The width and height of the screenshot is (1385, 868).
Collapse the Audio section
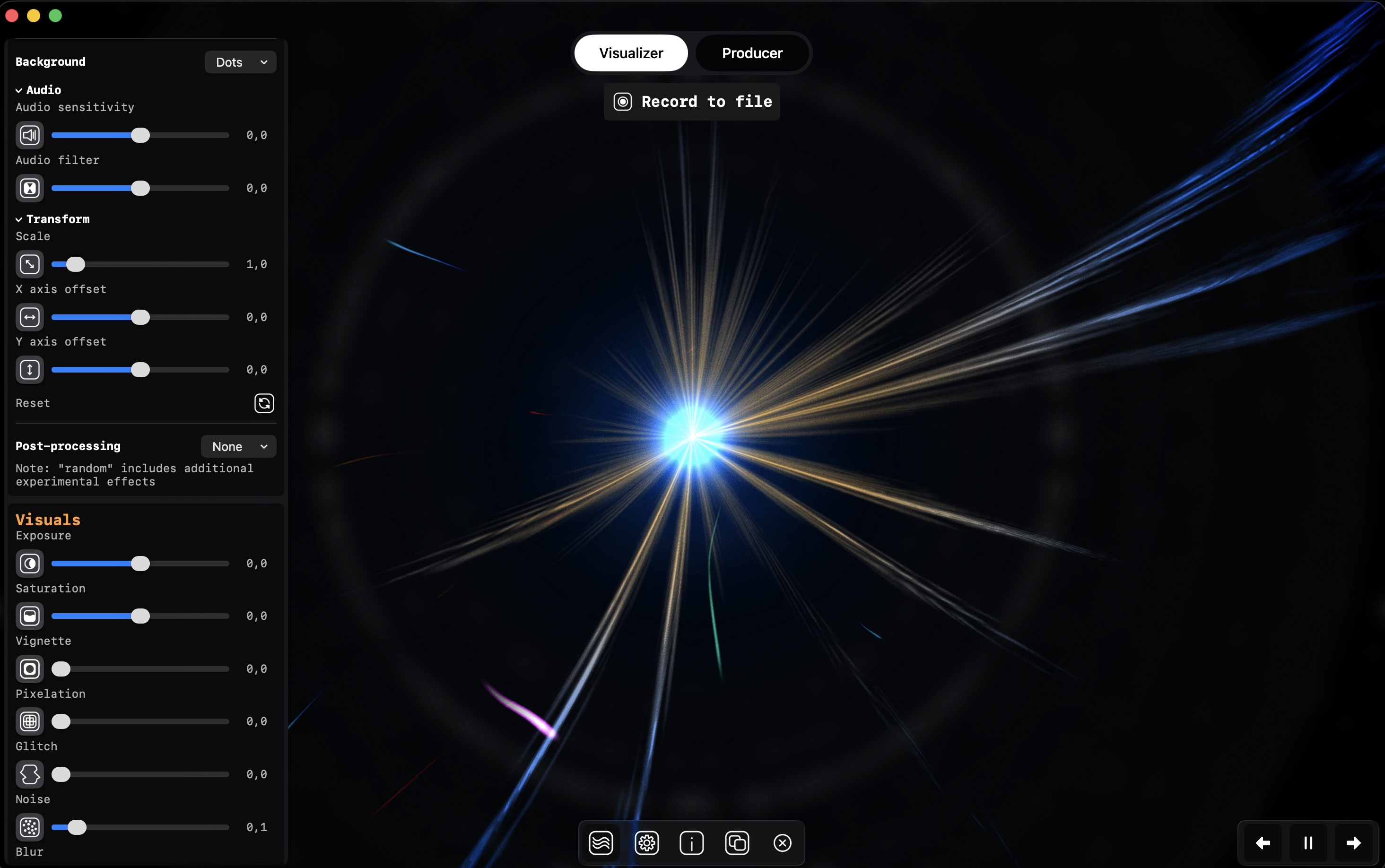tap(18, 89)
